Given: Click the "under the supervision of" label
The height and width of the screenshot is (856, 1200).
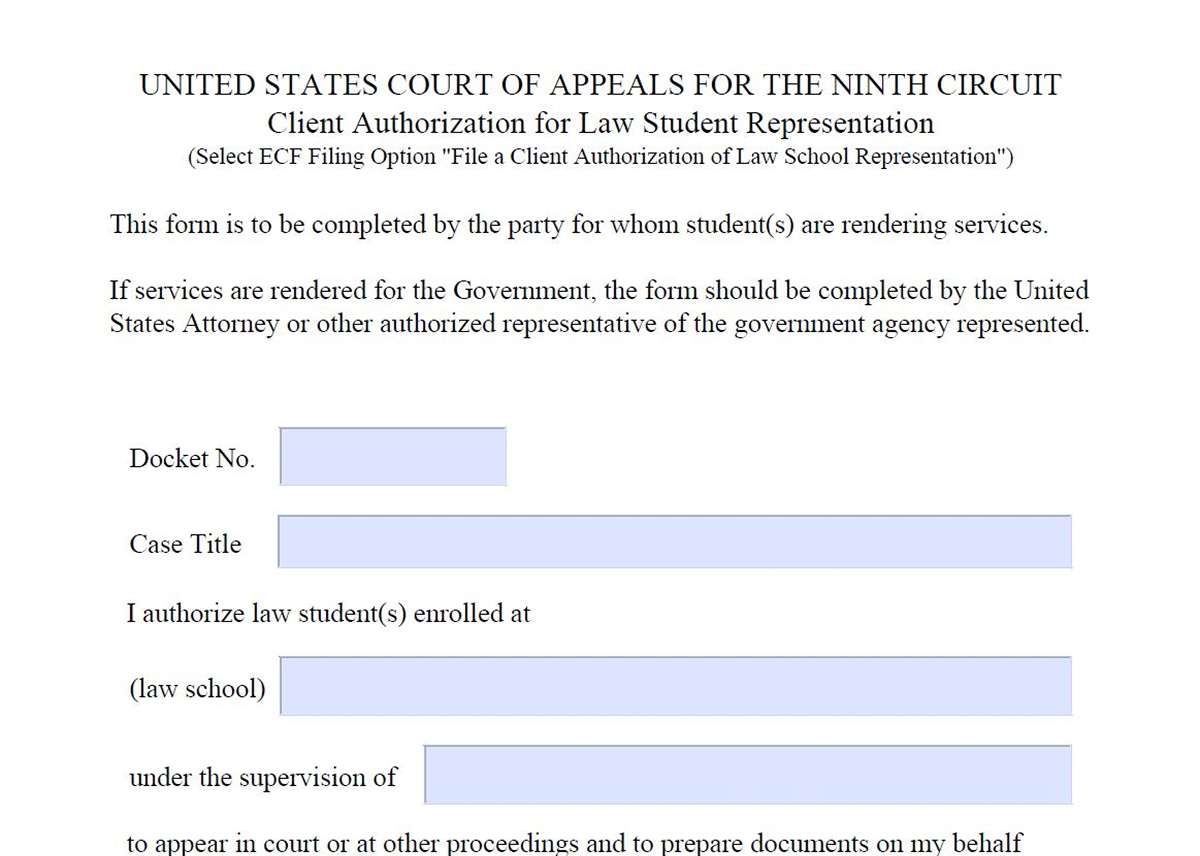Looking at the screenshot, I should click(x=262, y=777).
